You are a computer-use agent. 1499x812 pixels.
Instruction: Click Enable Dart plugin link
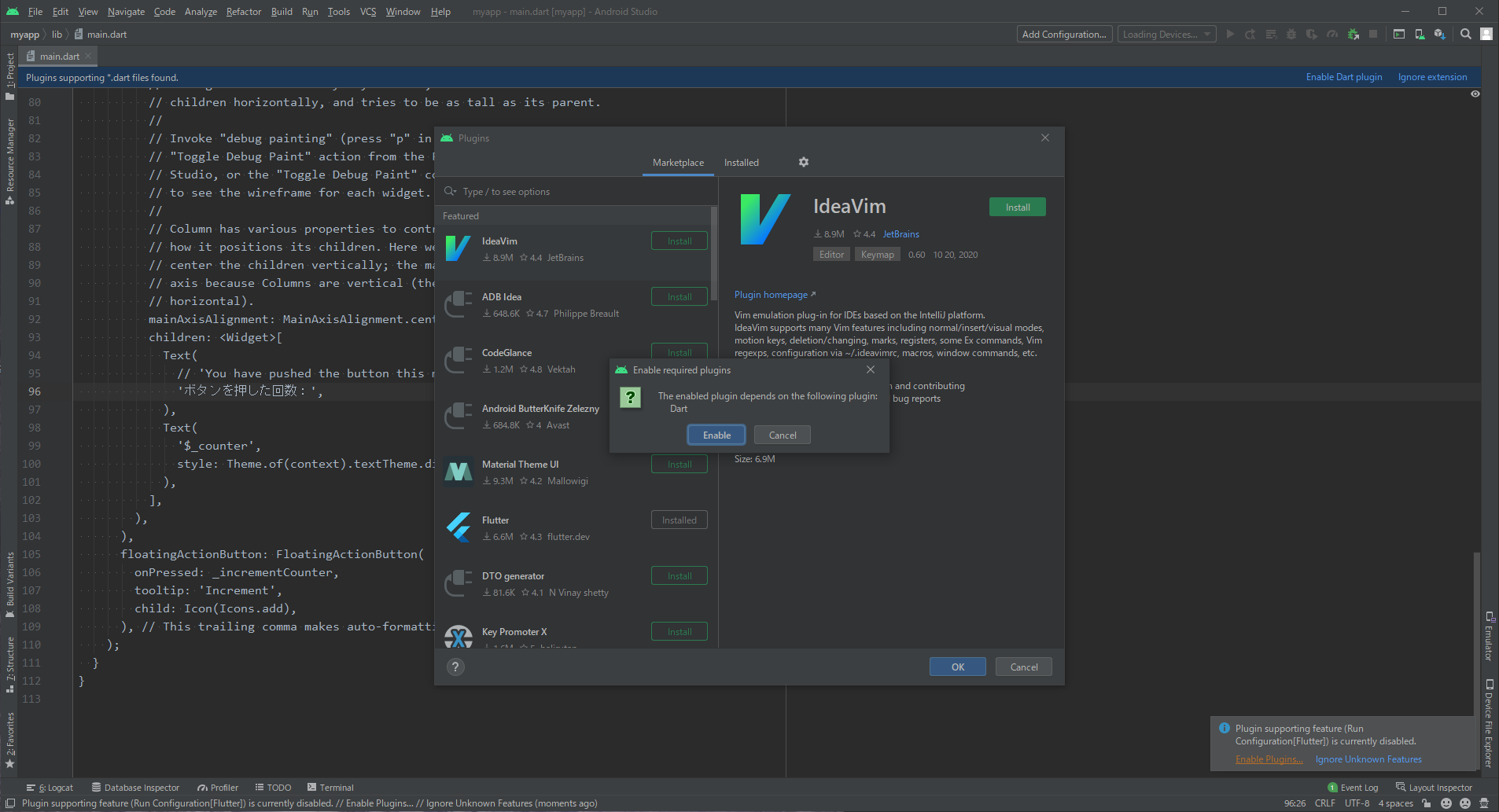pyautogui.click(x=1344, y=77)
